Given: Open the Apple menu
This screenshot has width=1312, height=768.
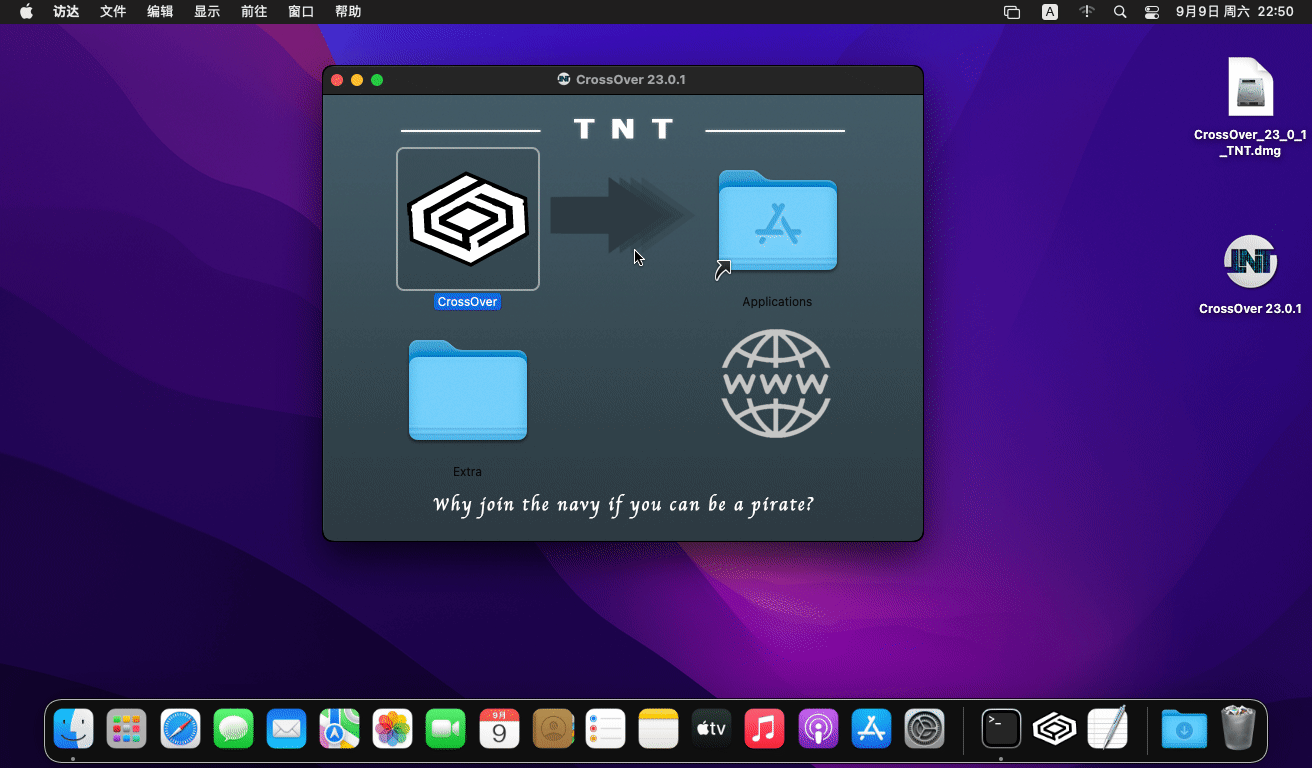Looking at the screenshot, I should click(26, 12).
